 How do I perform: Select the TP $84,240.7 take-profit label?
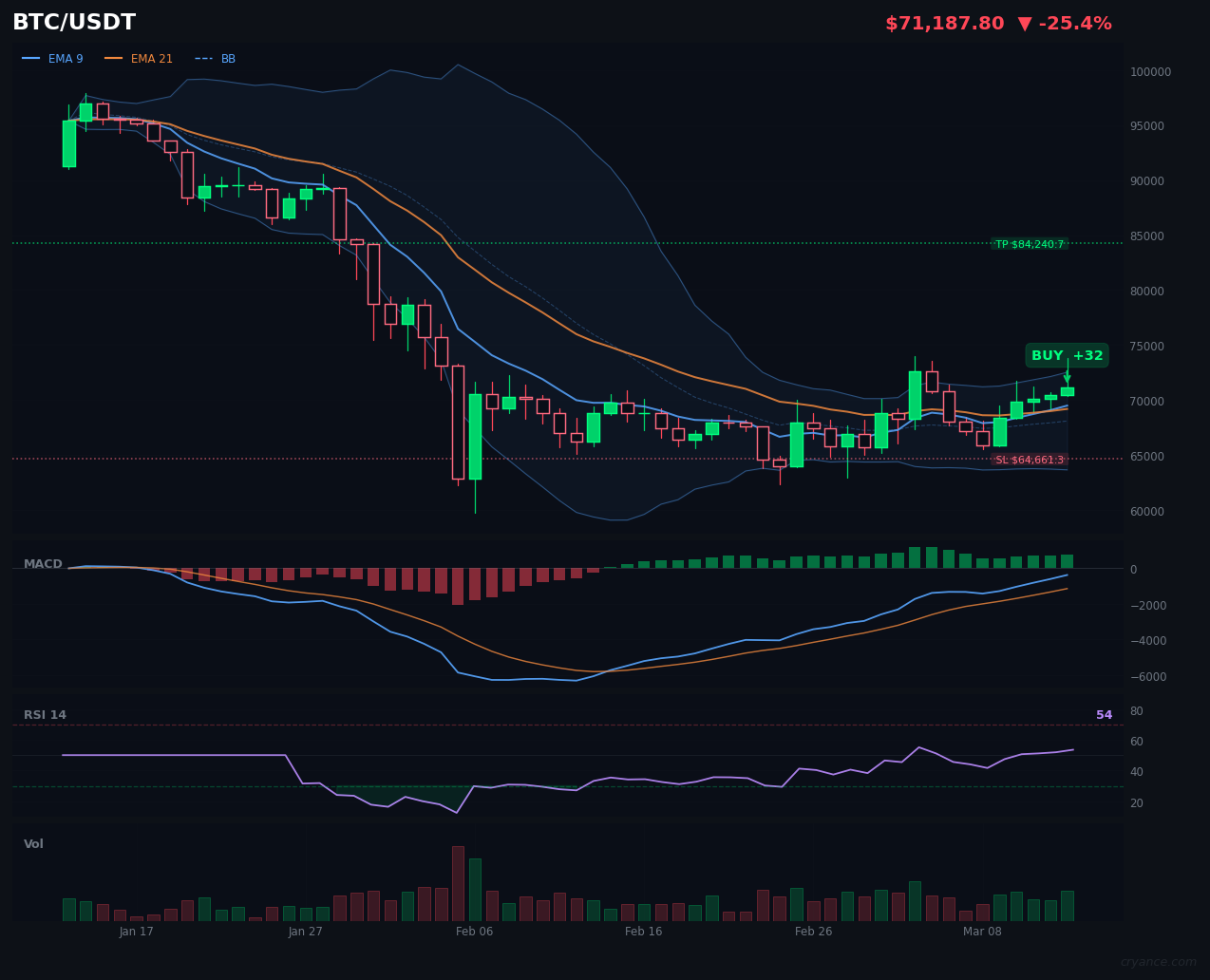tap(1030, 244)
